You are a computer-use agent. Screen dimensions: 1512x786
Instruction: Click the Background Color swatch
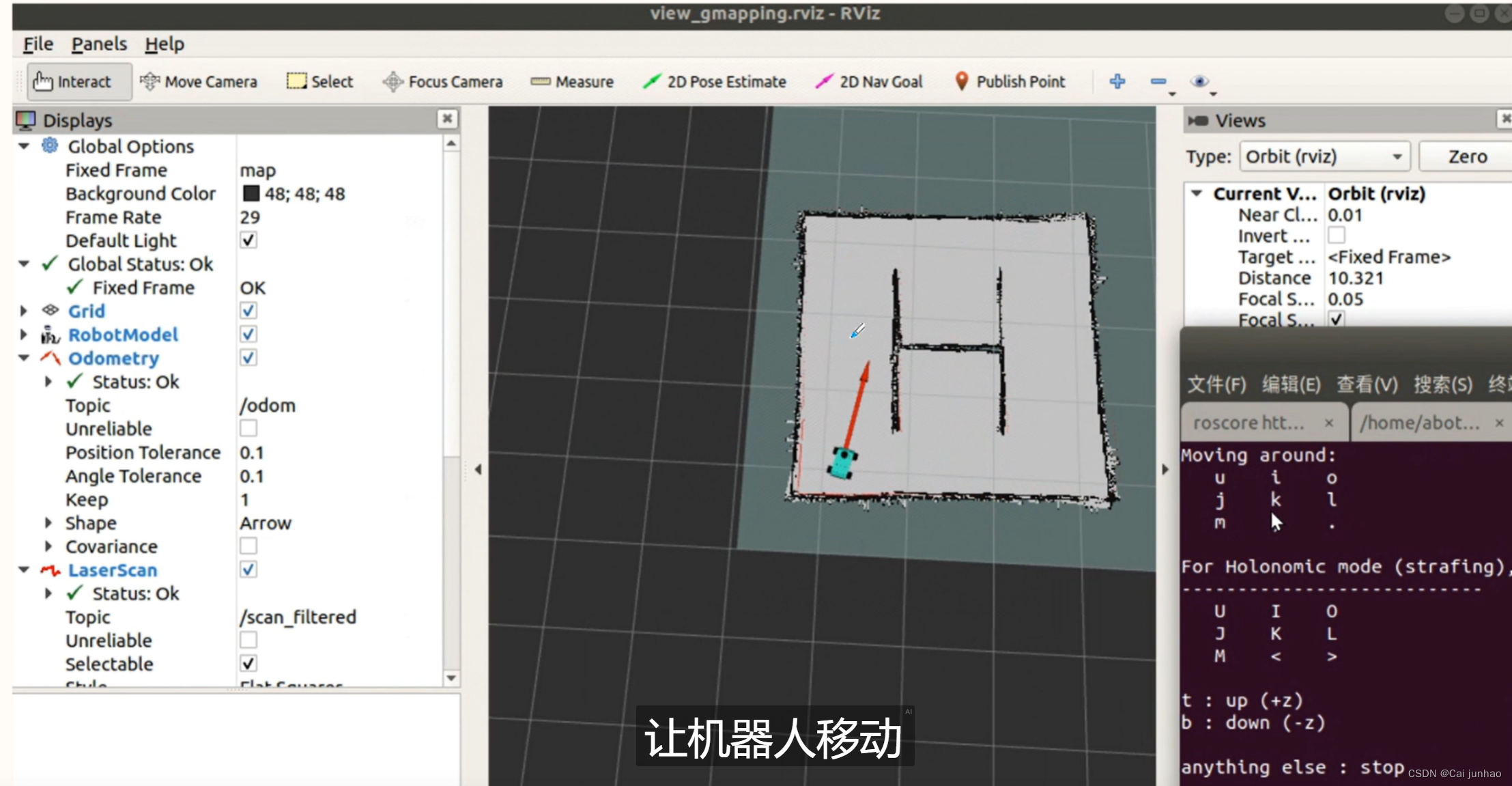(251, 193)
